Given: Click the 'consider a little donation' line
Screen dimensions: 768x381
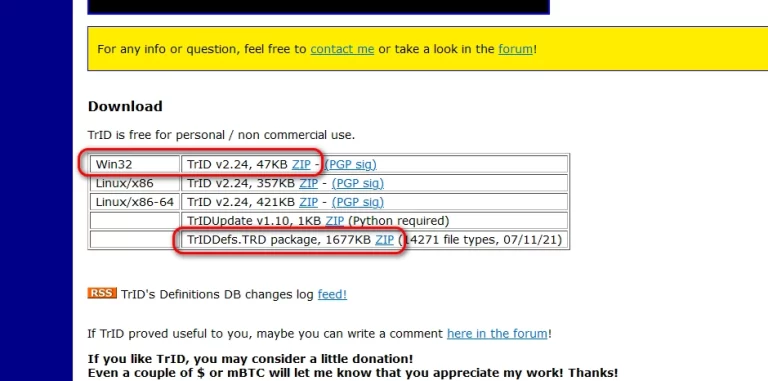Looking at the screenshot, I should (x=250, y=358).
